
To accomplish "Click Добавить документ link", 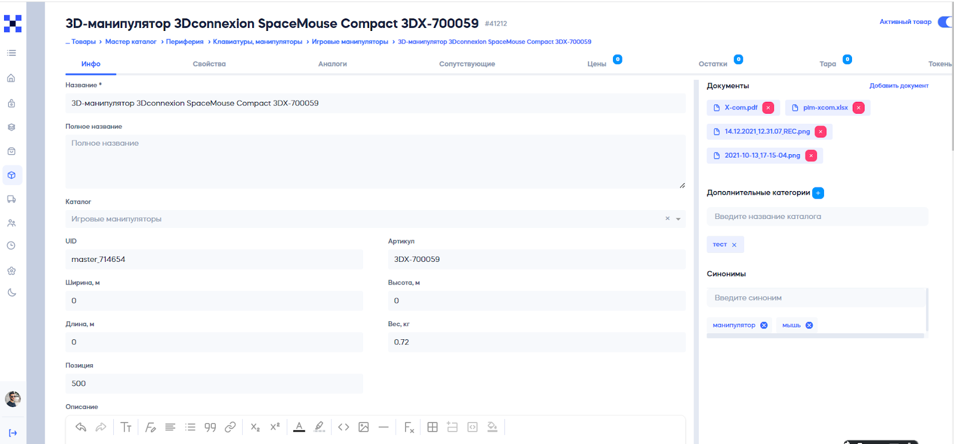I will [899, 86].
